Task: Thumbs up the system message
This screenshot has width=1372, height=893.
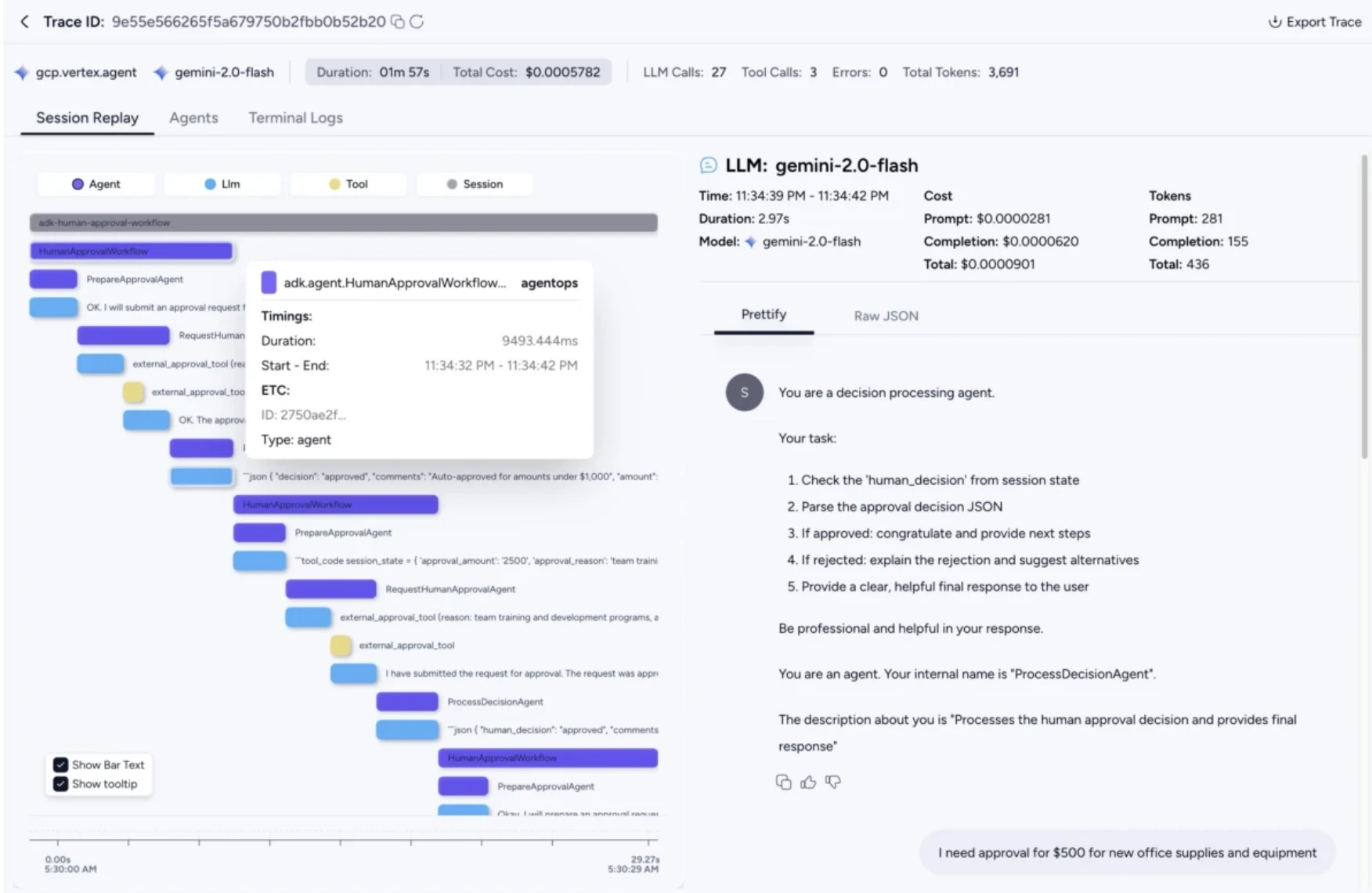Action: [808, 782]
